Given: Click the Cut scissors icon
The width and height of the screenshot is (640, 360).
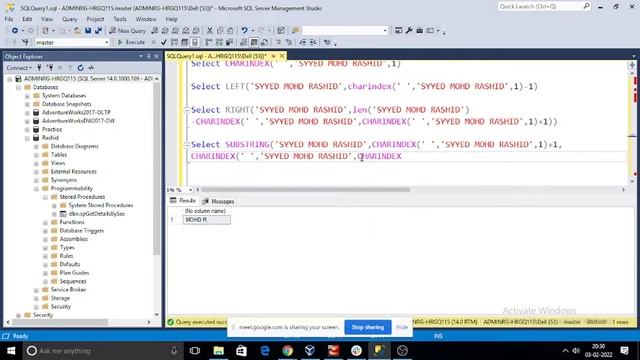Looking at the screenshot, I should coord(210,31).
